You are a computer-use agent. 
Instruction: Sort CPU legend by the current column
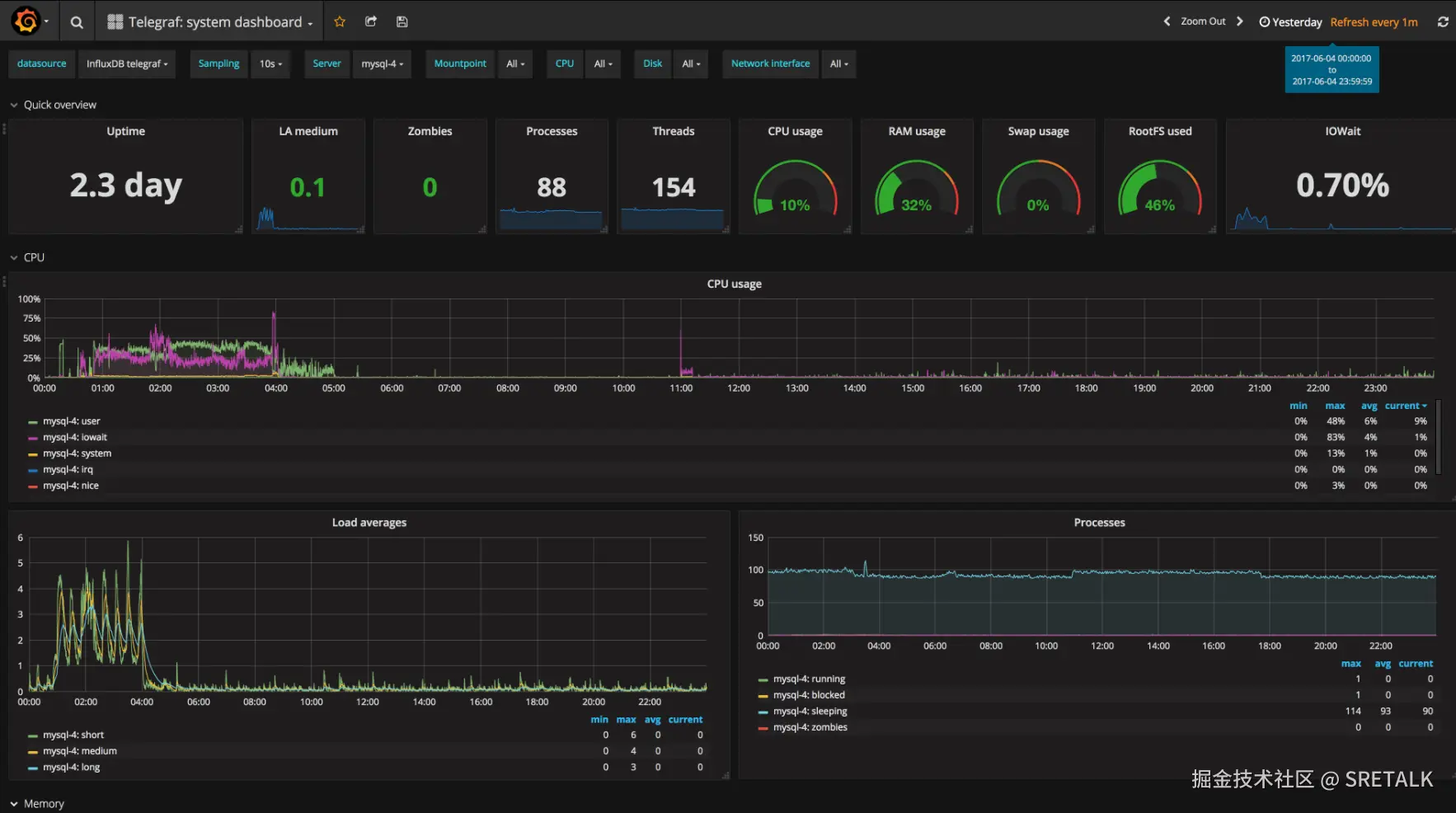1405,405
